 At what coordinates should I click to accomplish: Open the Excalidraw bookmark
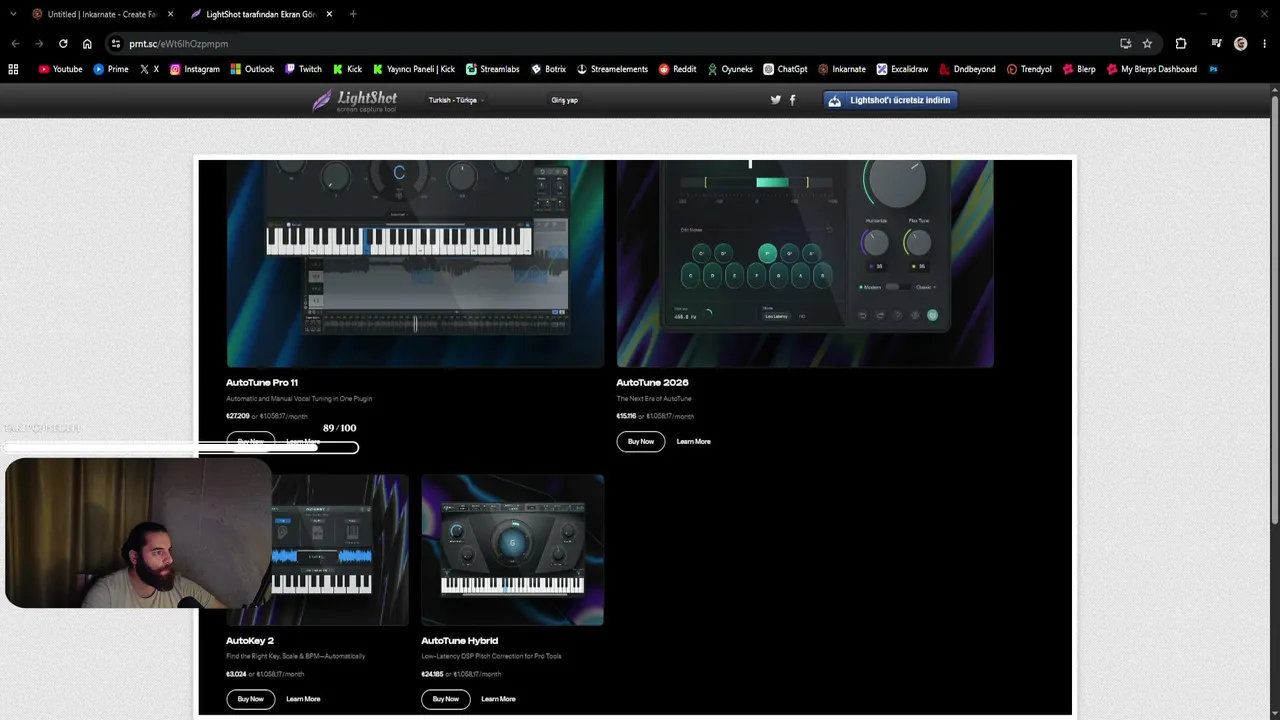pos(902,69)
